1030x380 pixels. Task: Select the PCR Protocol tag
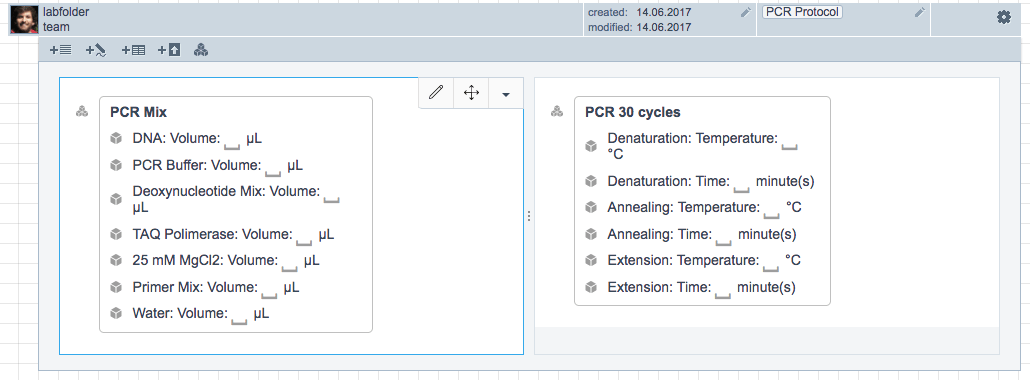(802, 12)
